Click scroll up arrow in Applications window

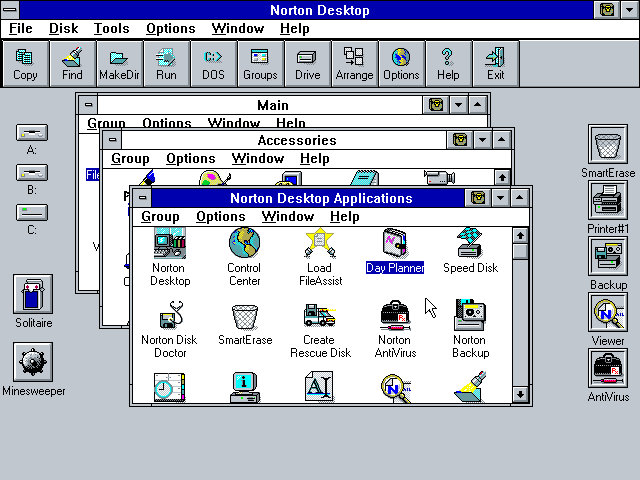tap(520, 236)
